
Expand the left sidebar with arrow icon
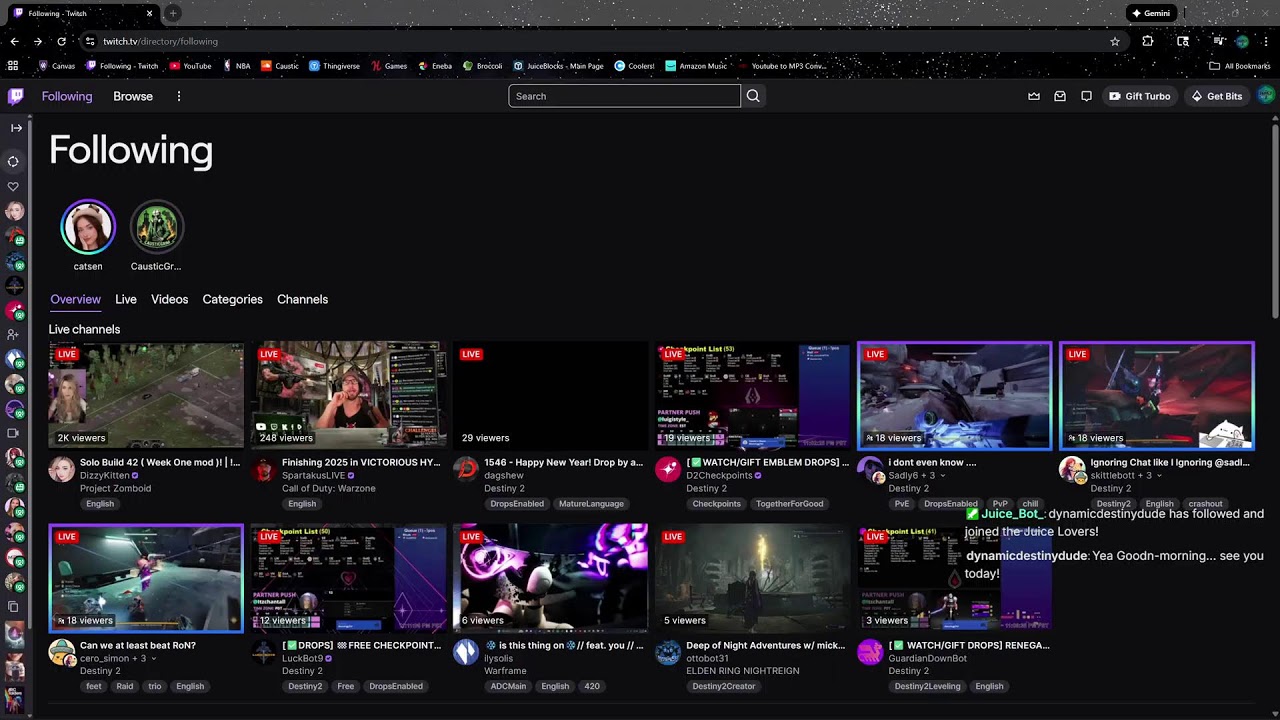[x=16, y=128]
